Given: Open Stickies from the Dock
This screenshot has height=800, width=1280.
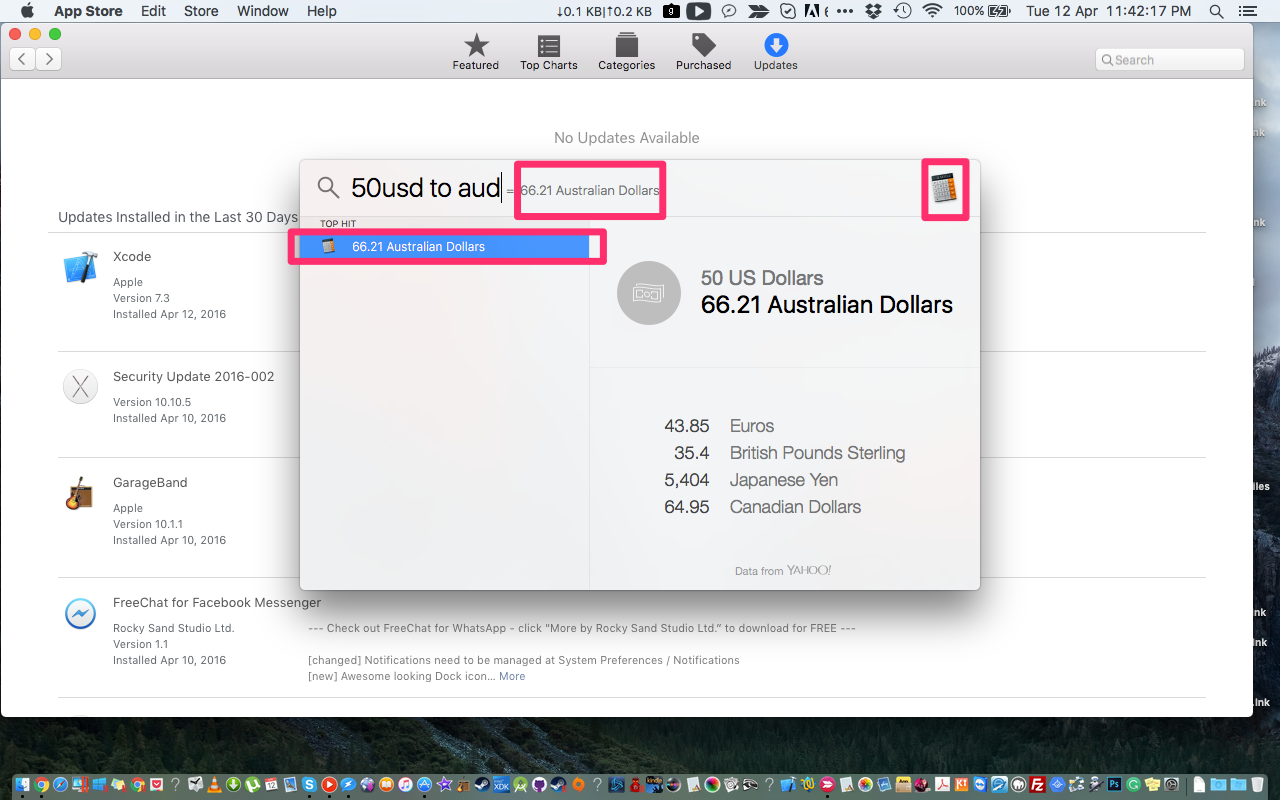Looking at the screenshot, I should (x=1152, y=785).
